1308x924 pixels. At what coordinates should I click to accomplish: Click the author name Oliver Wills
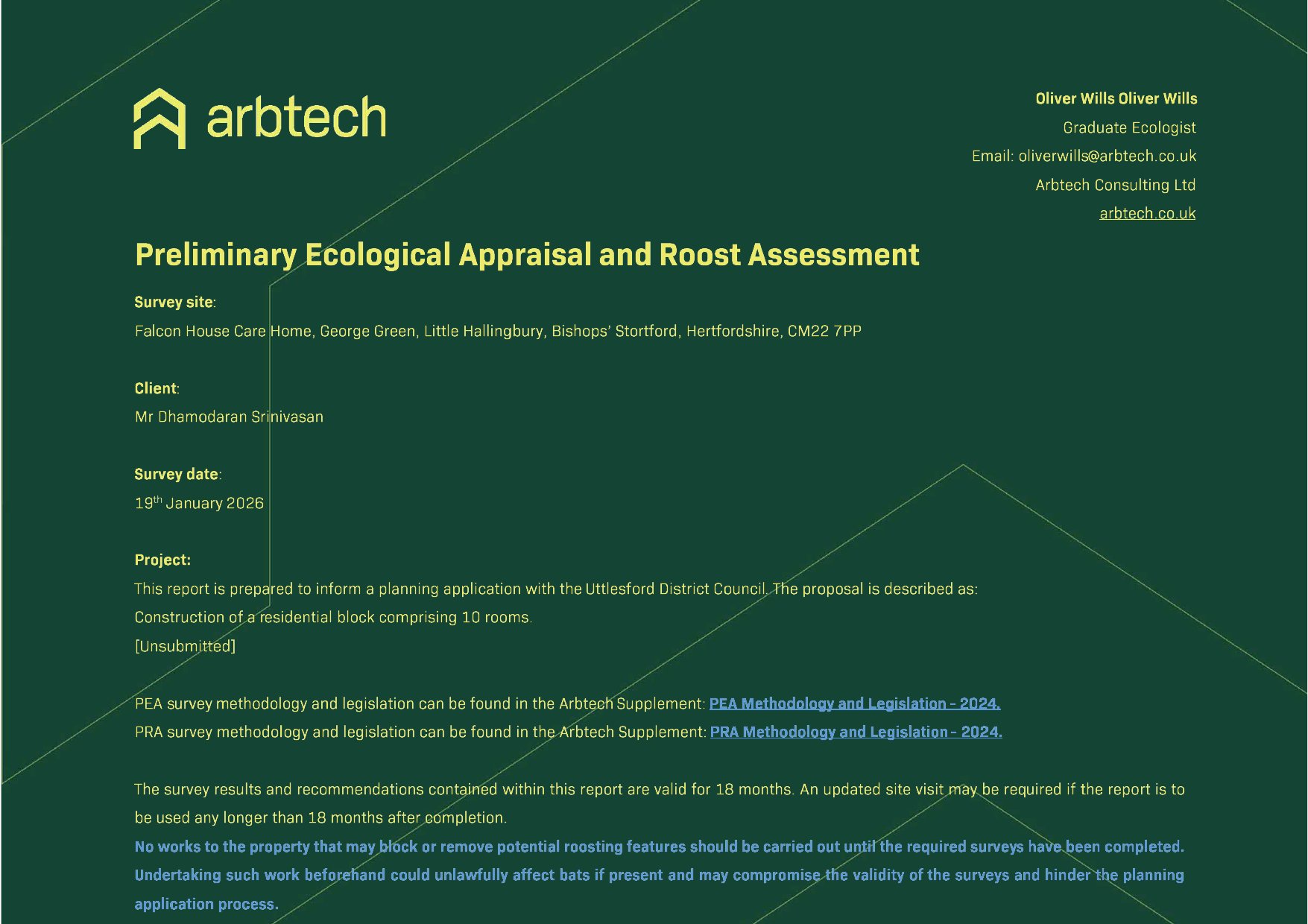[1116, 99]
